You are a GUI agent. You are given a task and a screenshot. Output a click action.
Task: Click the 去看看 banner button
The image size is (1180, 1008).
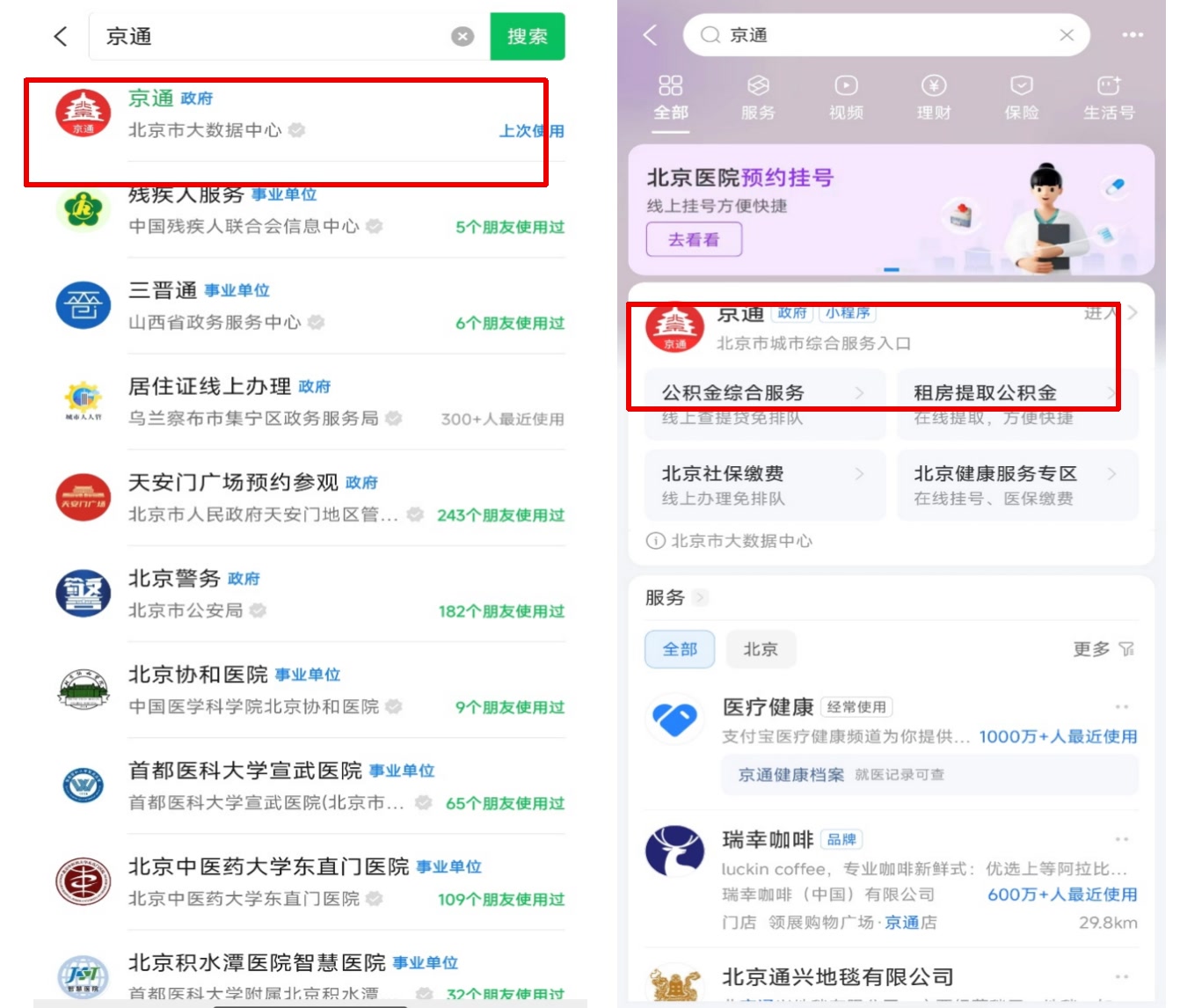click(x=694, y=239)
